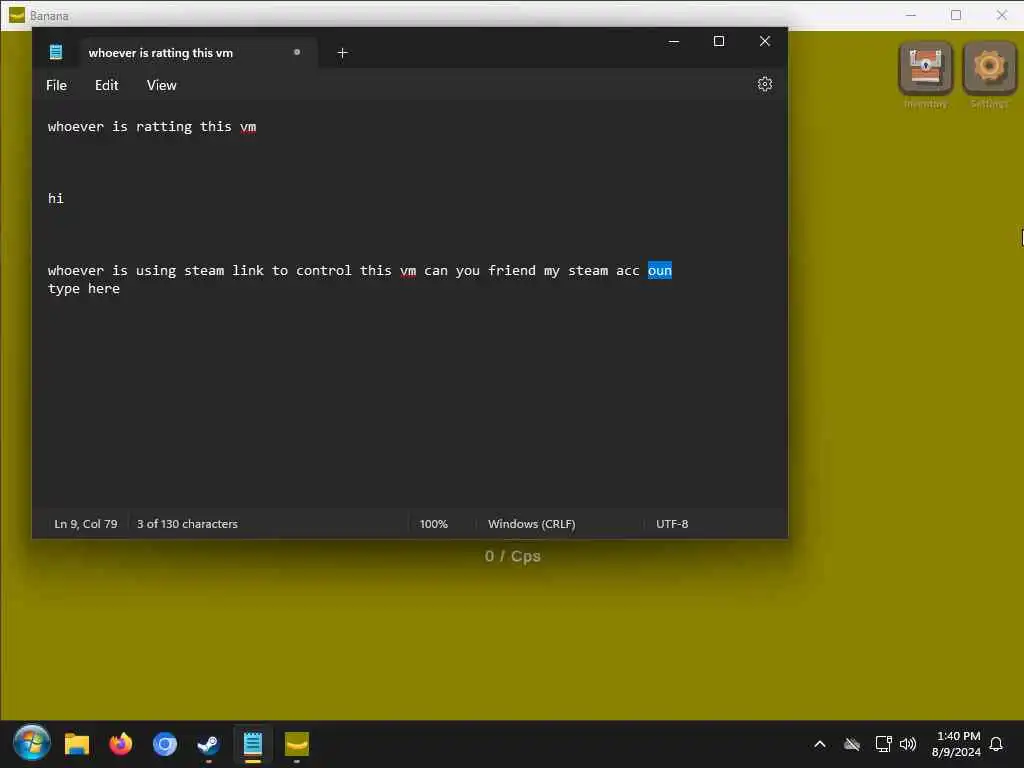Launch Firefox from the taskbar
Viewport: 1024px width, 768px height.
coord(121,744)
